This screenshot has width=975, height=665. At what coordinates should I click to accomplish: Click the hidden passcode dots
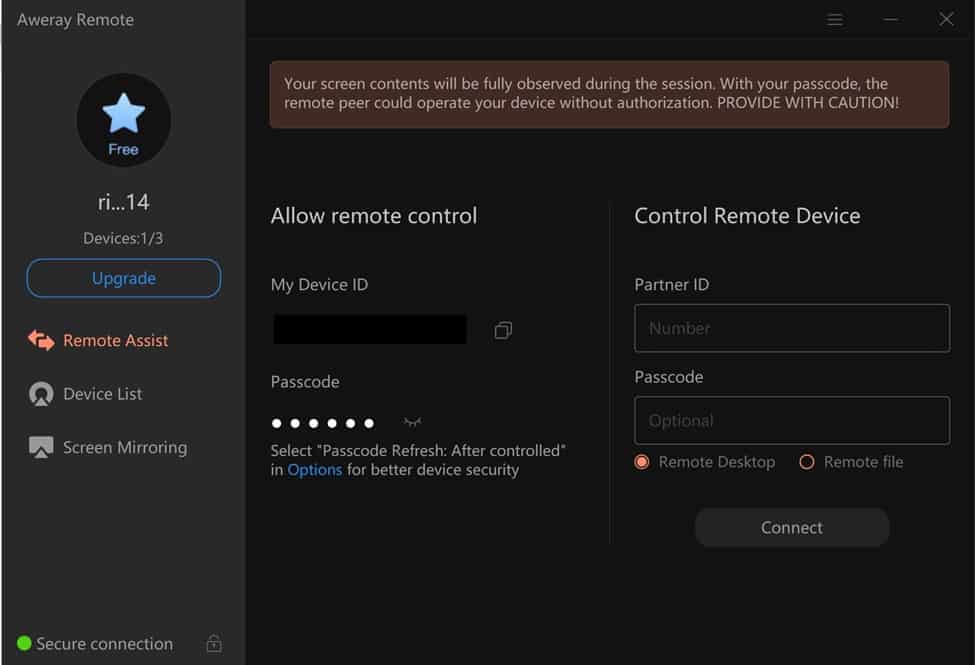[x=323, y=423]
